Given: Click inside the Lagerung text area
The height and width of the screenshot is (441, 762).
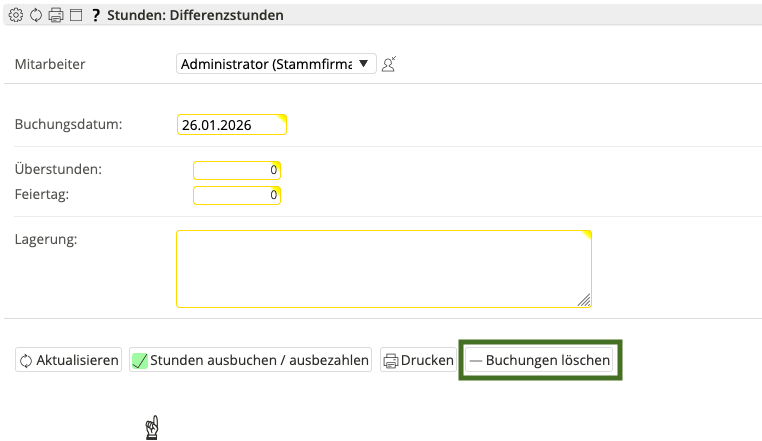Looking at the screenshot, I should click(383, 268).
